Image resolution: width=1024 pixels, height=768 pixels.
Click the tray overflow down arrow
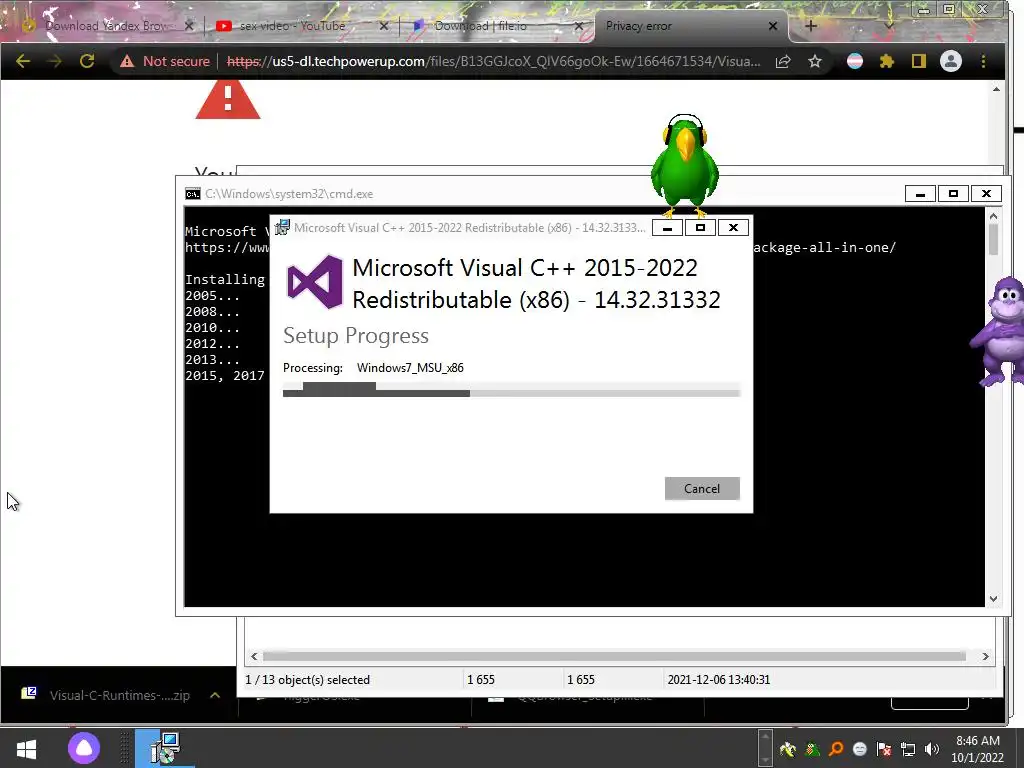pyautogui.click(x=765, y=760)
